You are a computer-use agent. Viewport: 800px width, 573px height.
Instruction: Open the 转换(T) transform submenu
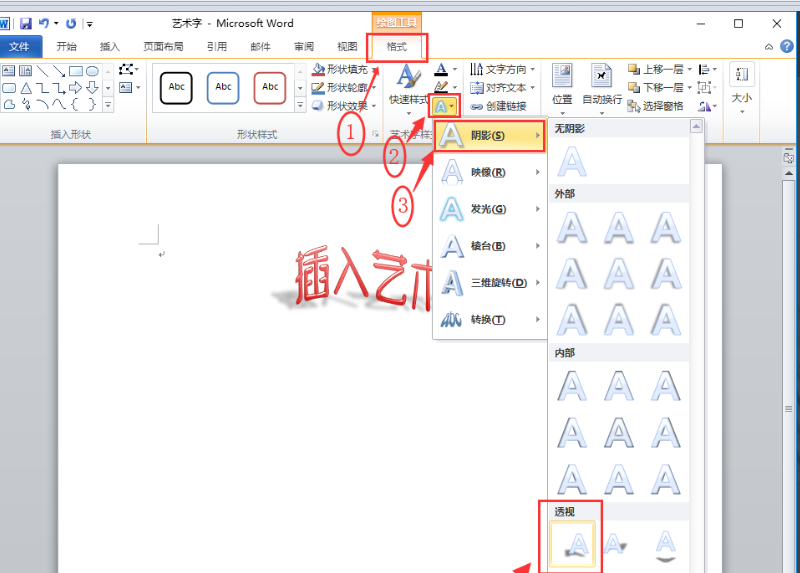[489, 319]
